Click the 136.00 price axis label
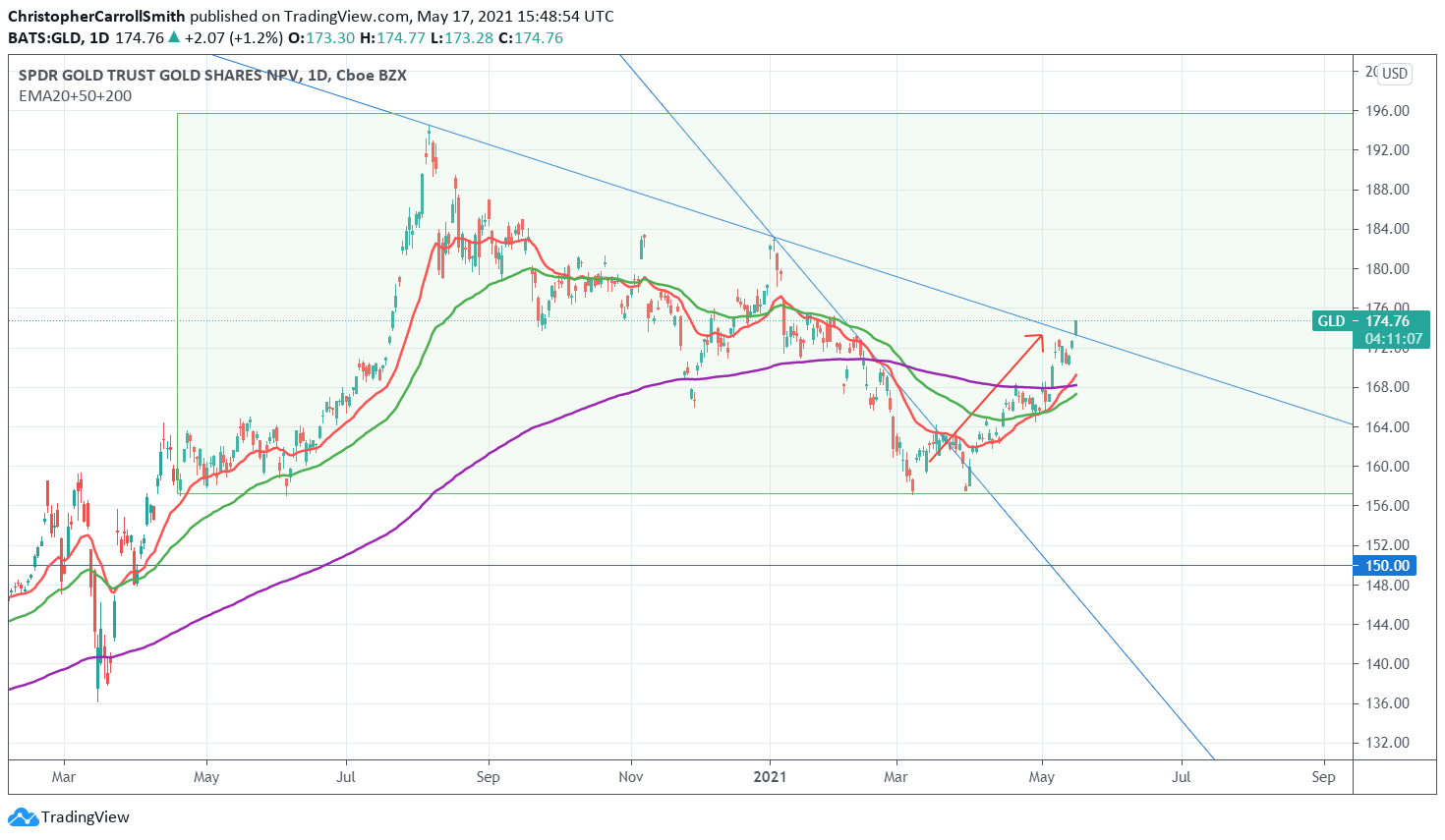Screen dimensions: 1445x840 tap(1387, 703)
